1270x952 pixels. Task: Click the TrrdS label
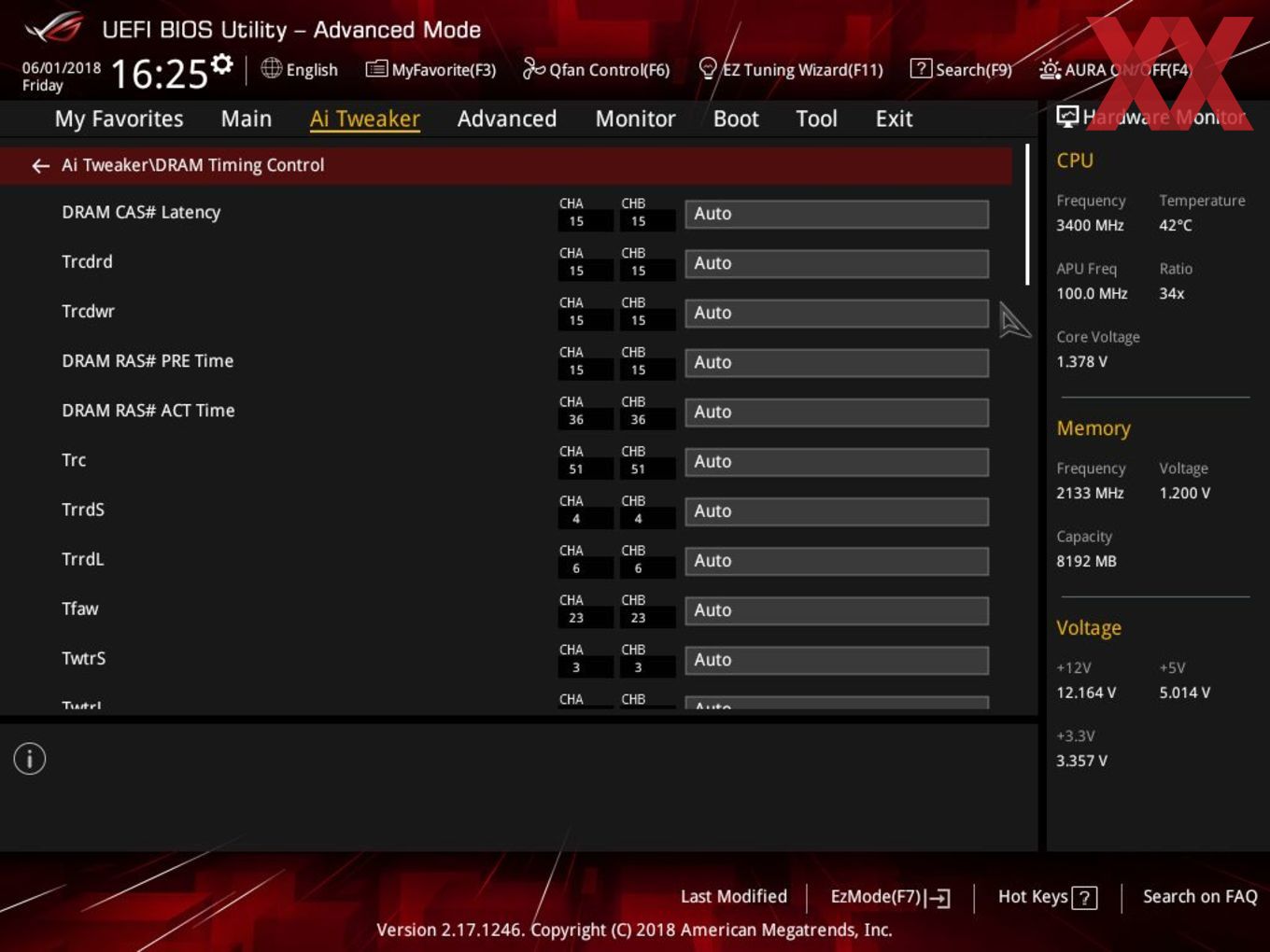[x=83, y=510]
